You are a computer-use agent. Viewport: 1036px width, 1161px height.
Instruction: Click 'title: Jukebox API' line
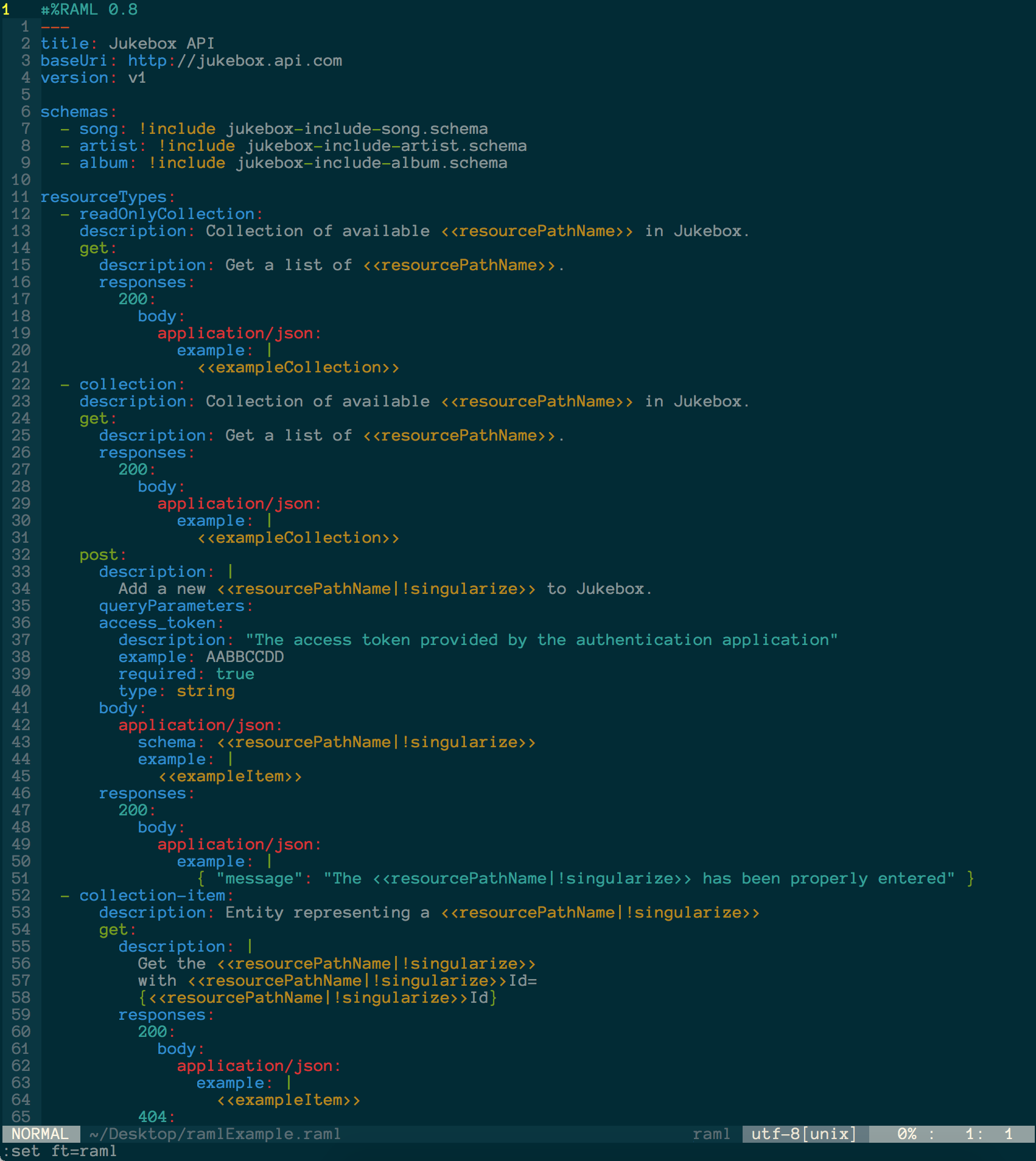tap(128, 43)
